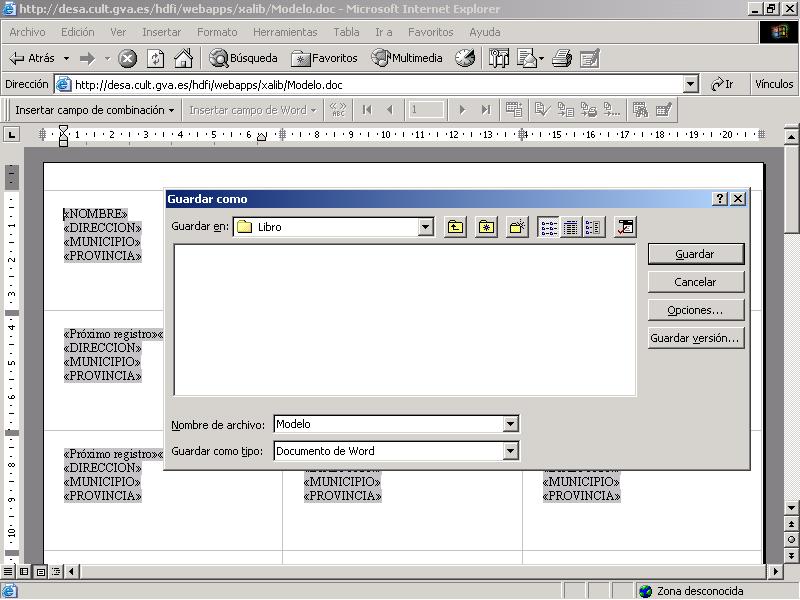This screenshot has height=600, width=800.
Task: Open the History icon in the browser toolbar
Action: (465, 58)
